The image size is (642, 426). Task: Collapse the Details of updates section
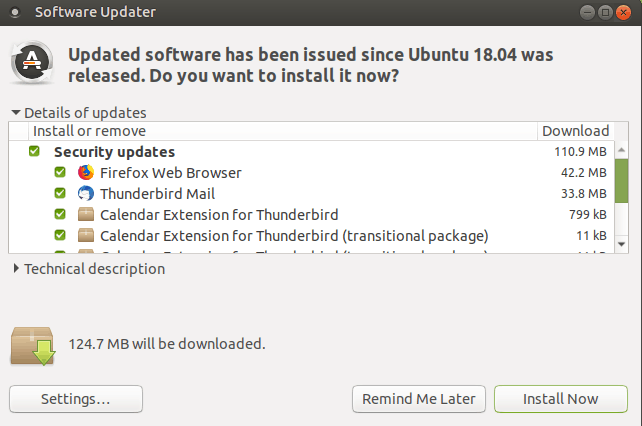[16, 113]
